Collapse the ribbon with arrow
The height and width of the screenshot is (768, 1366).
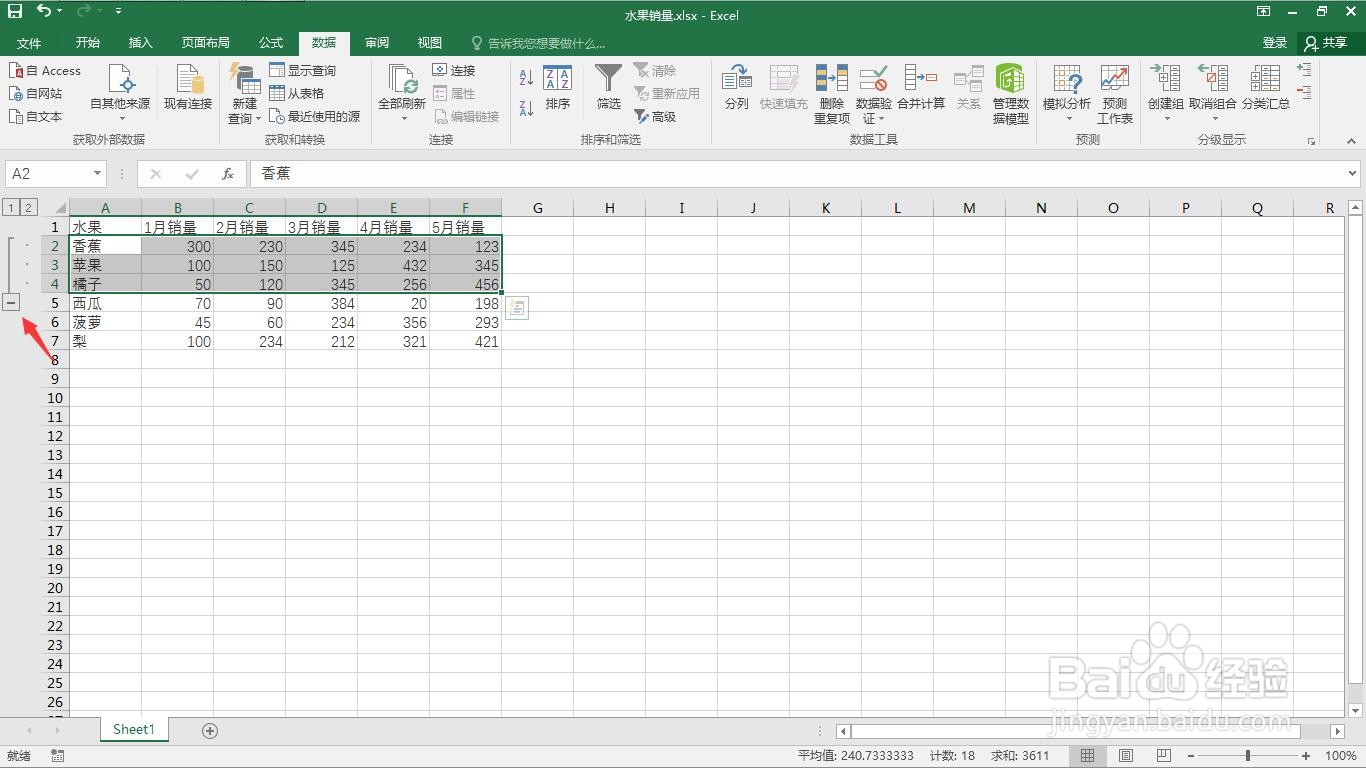point(1352,142)
